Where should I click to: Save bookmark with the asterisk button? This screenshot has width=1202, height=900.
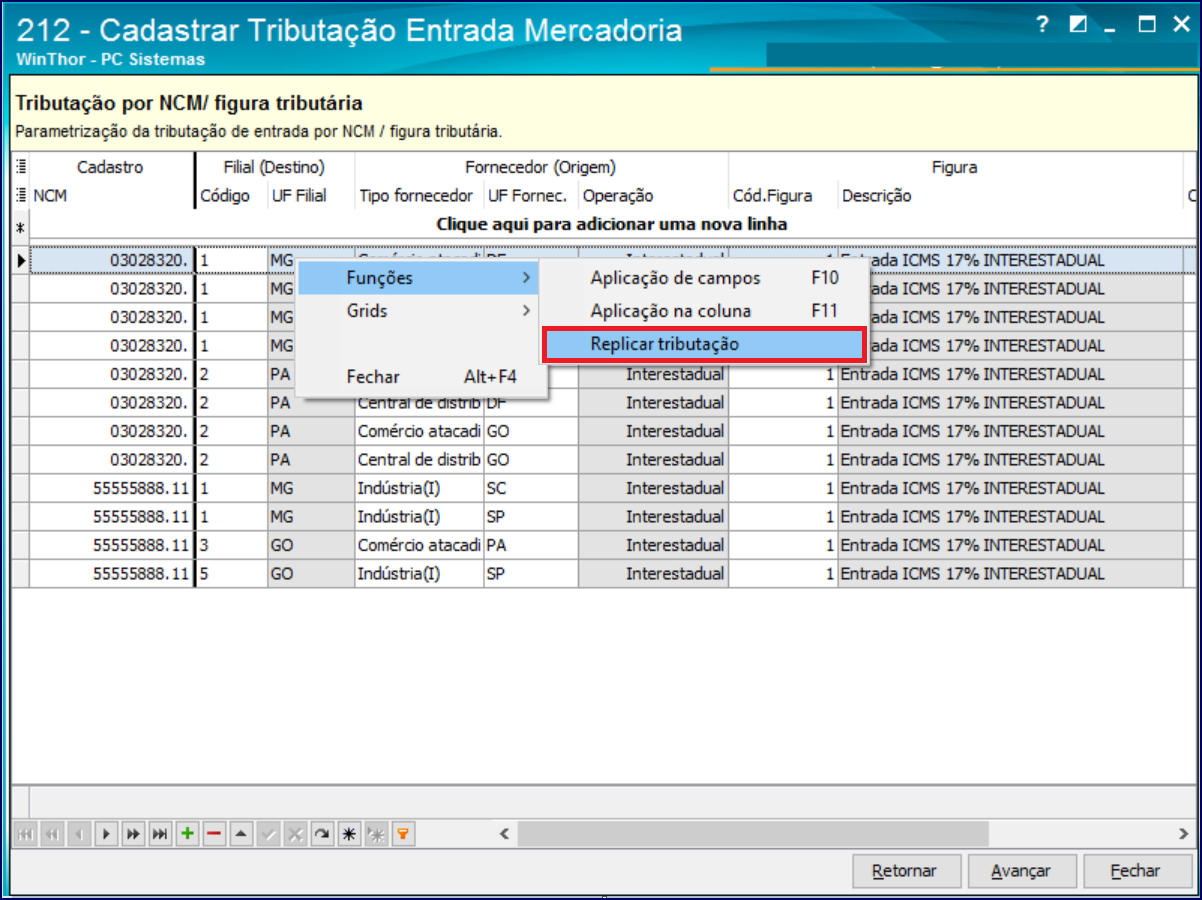click(349, 834)
